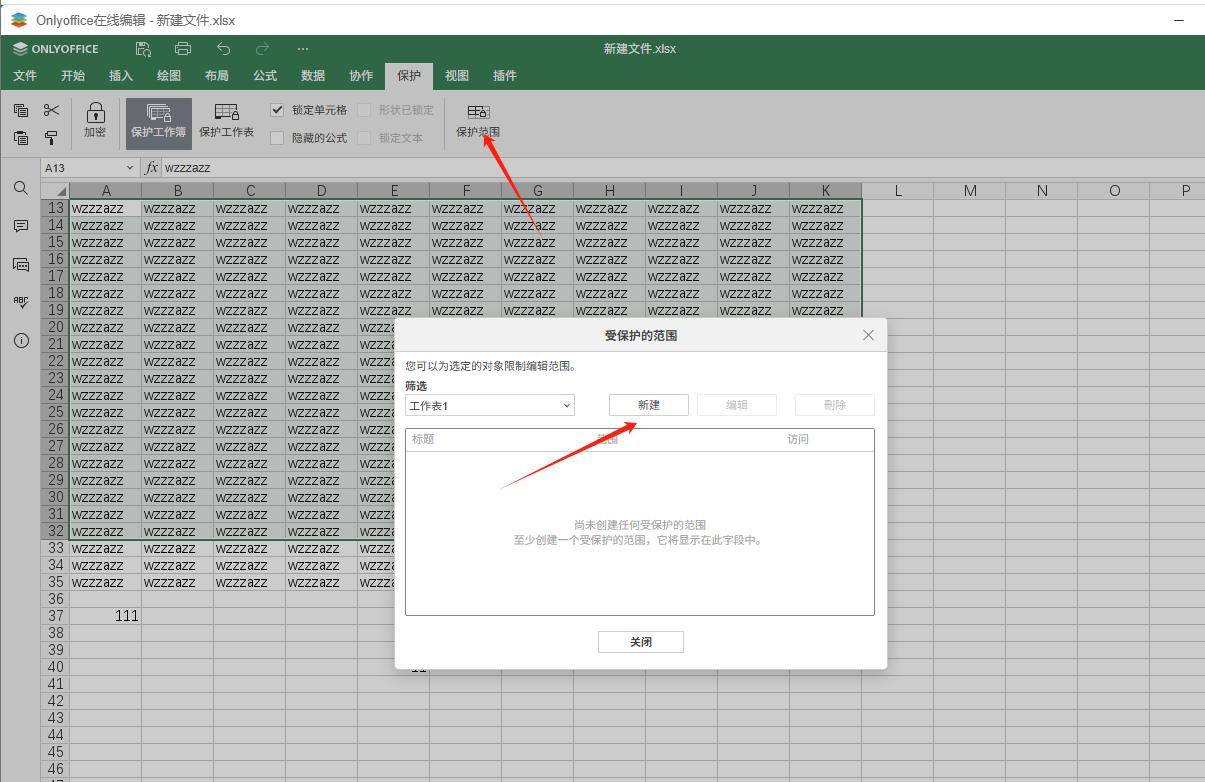Switch to the 数据 tab
1205x782 pixels.
coord(313,76)
